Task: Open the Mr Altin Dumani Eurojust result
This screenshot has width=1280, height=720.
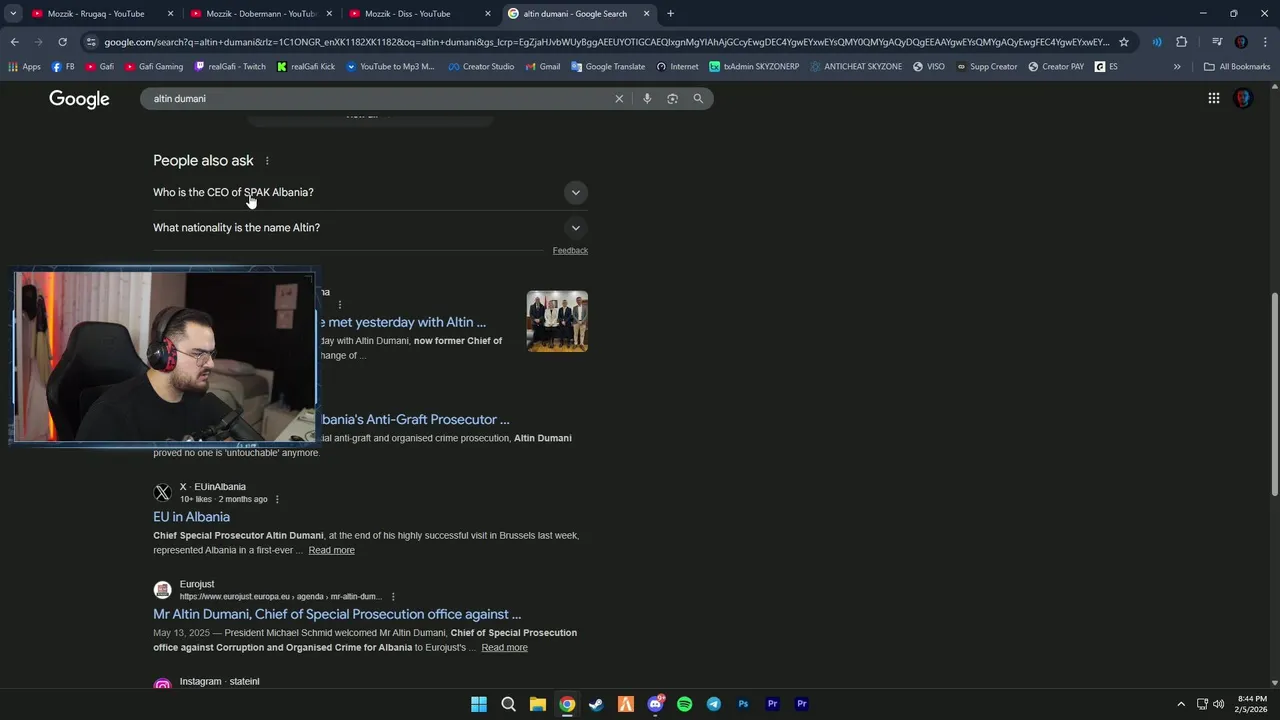Action: [337, 614]
